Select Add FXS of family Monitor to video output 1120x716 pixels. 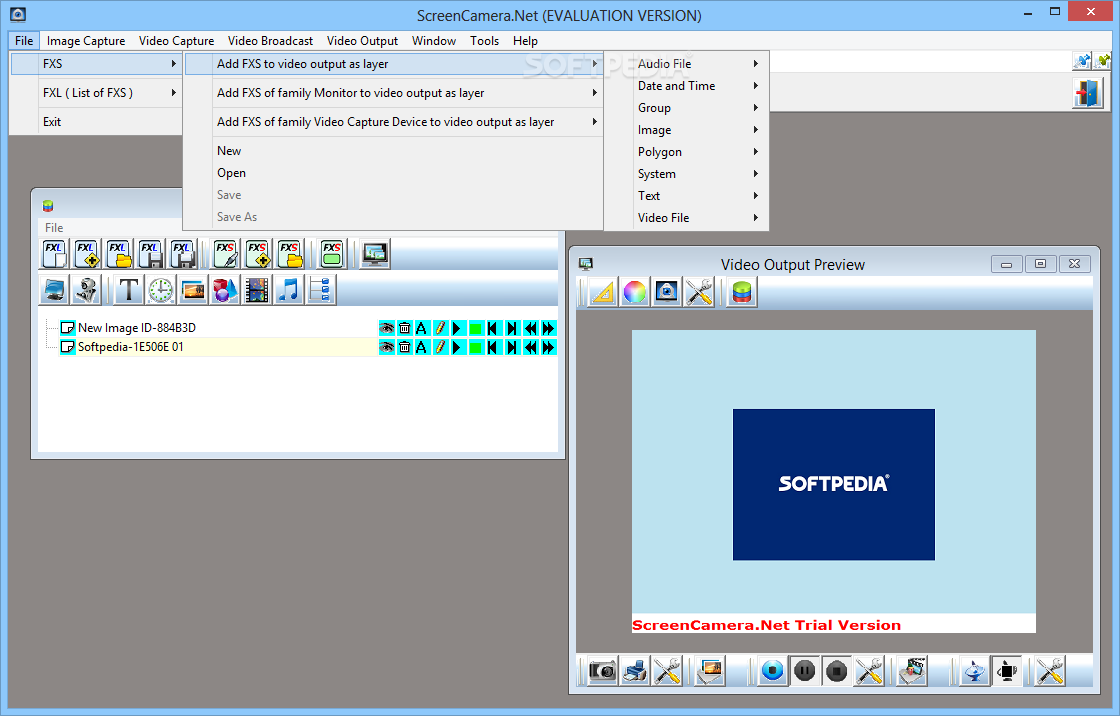tap(393, 93)
